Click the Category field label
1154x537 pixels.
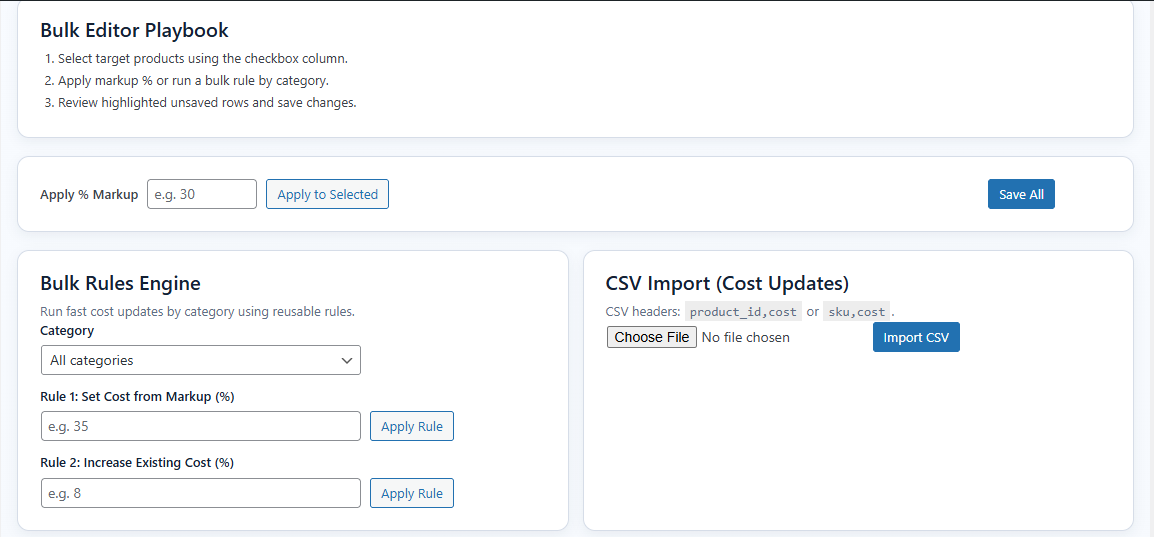[67, 330]
